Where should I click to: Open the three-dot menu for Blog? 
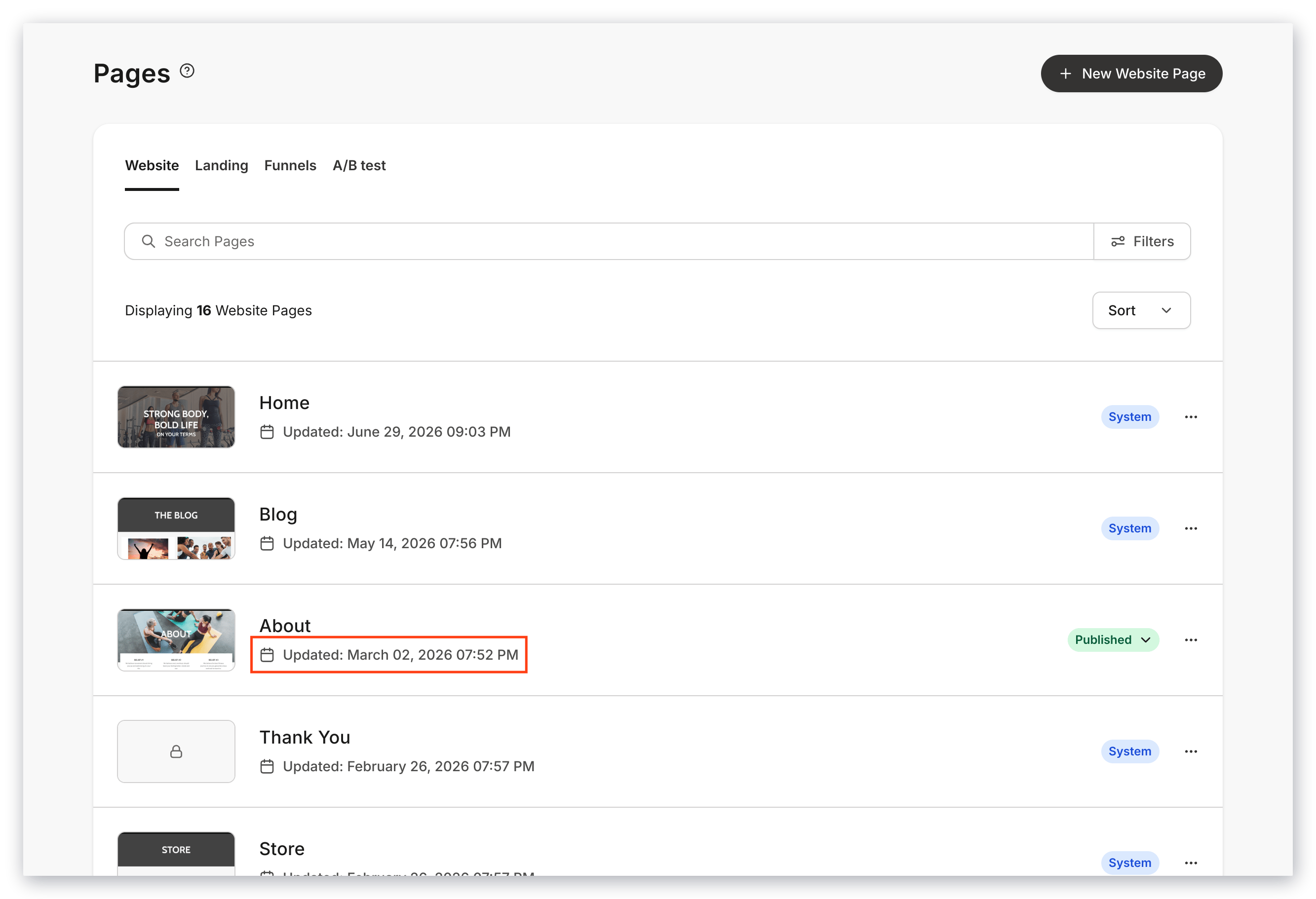pyautogui.click(x=1191, y=528)
